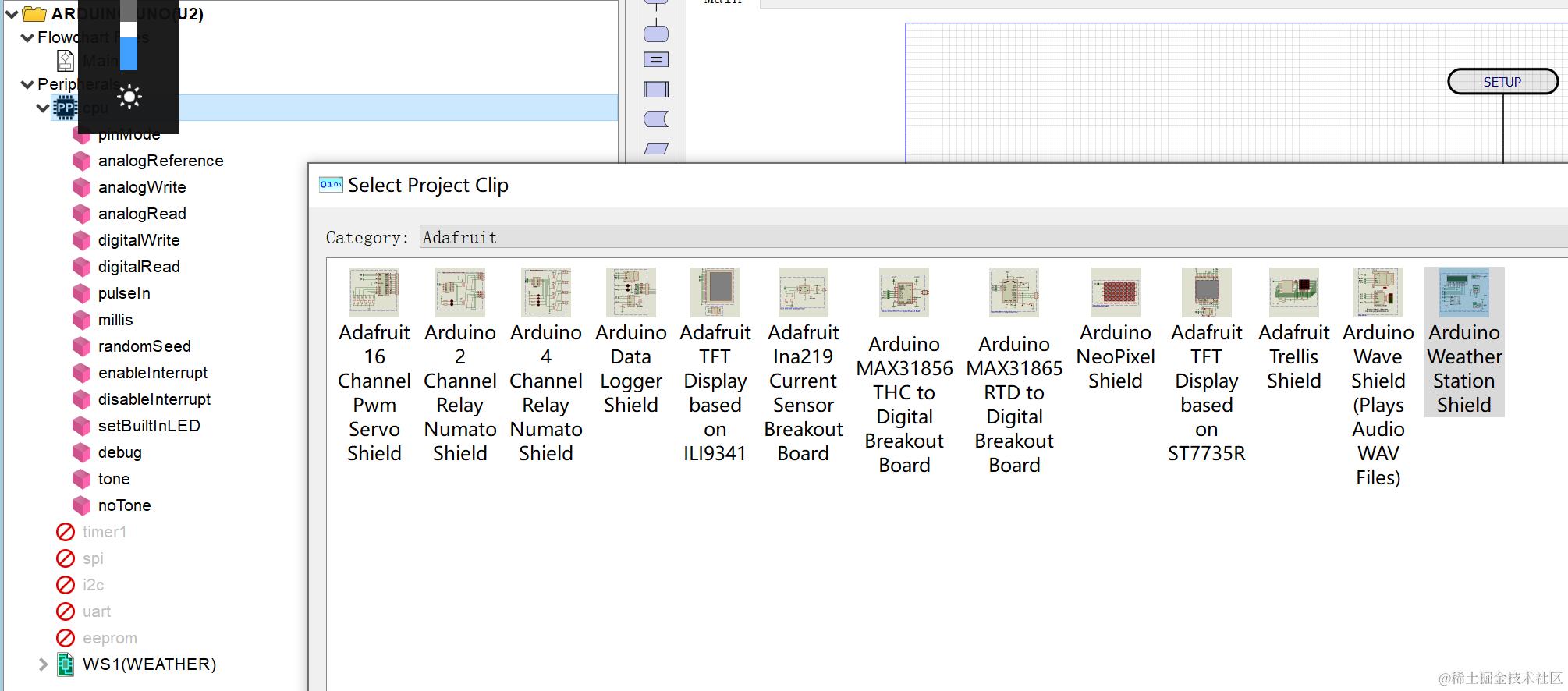Select the pulseIn method in tree
1568x691 pixels.
(x=124, y=293)
